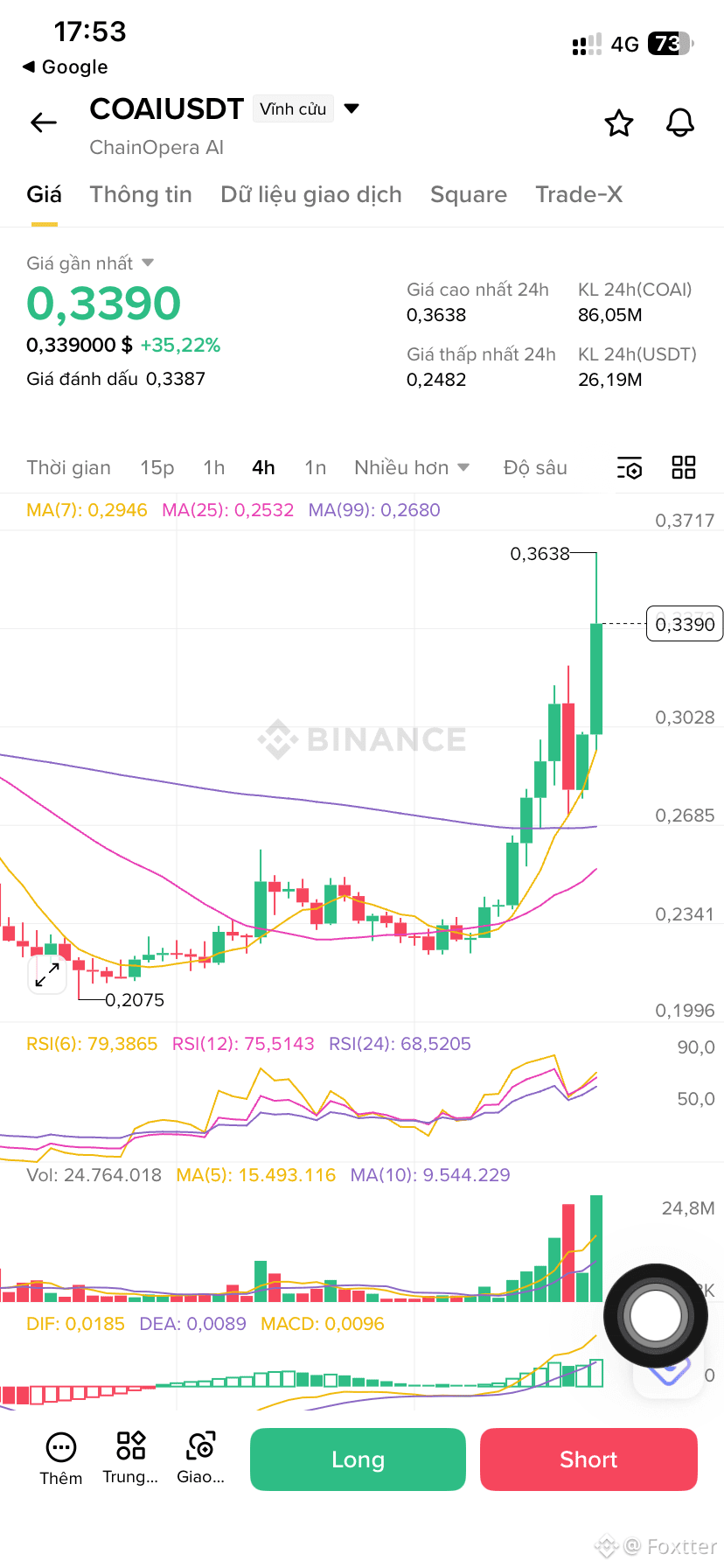This screenshot has height=1568, width=724.
Task: Tap the 24h high value 0,3638
Action: tap(436, 315)
